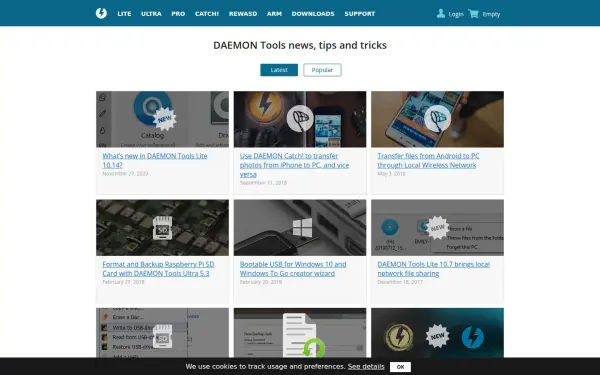This screenshot has height=375, width=600.
Task: Click SD card icon on USB-menu thumbnail
Action: [x=162, y=336]
